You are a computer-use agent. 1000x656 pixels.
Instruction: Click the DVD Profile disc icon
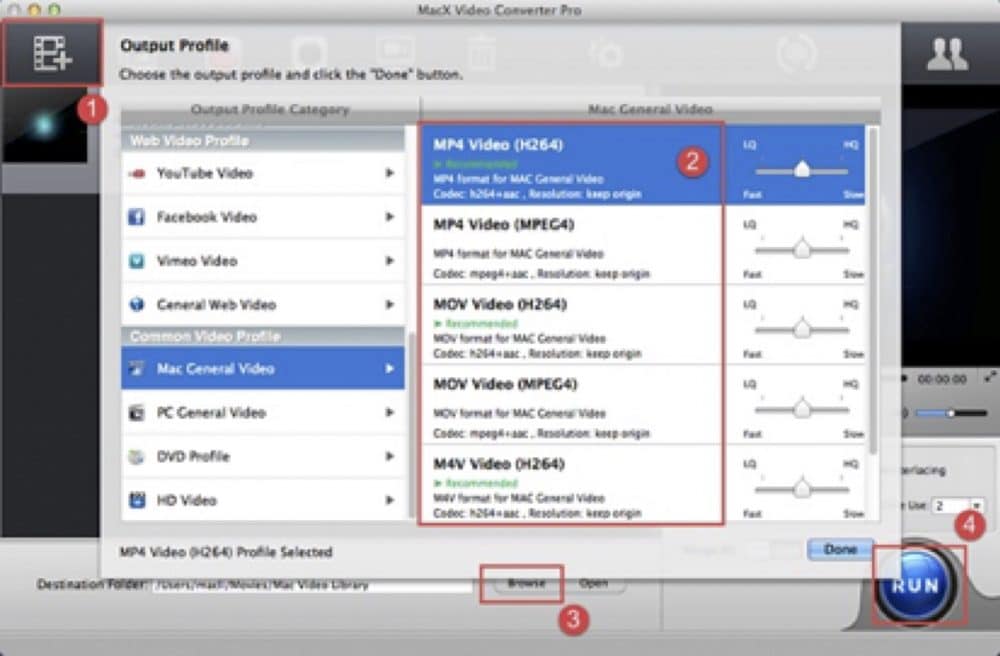pyautogui.click(x=136, y=456)
